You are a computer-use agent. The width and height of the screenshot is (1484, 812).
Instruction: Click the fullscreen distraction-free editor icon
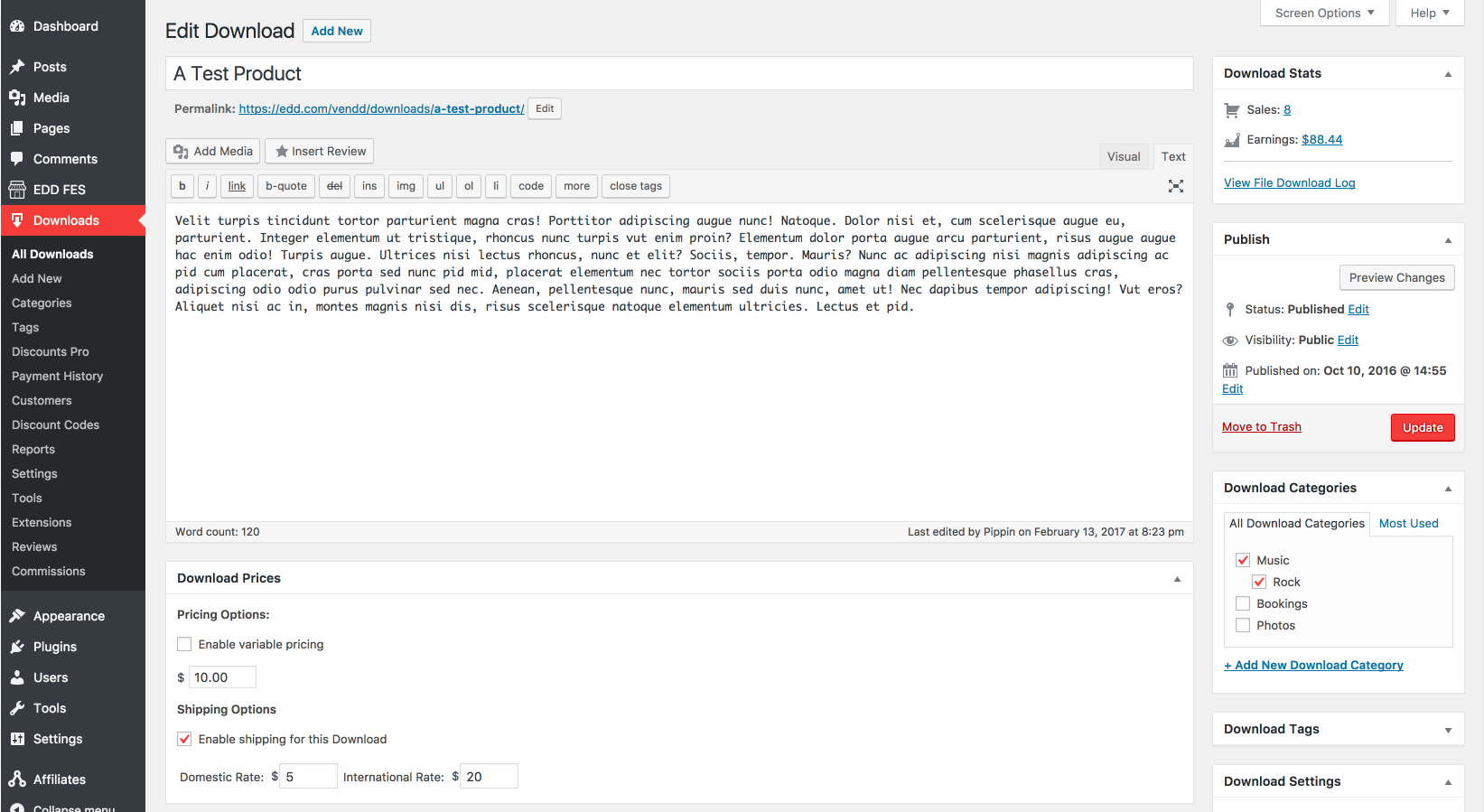tap(1175, 186)
